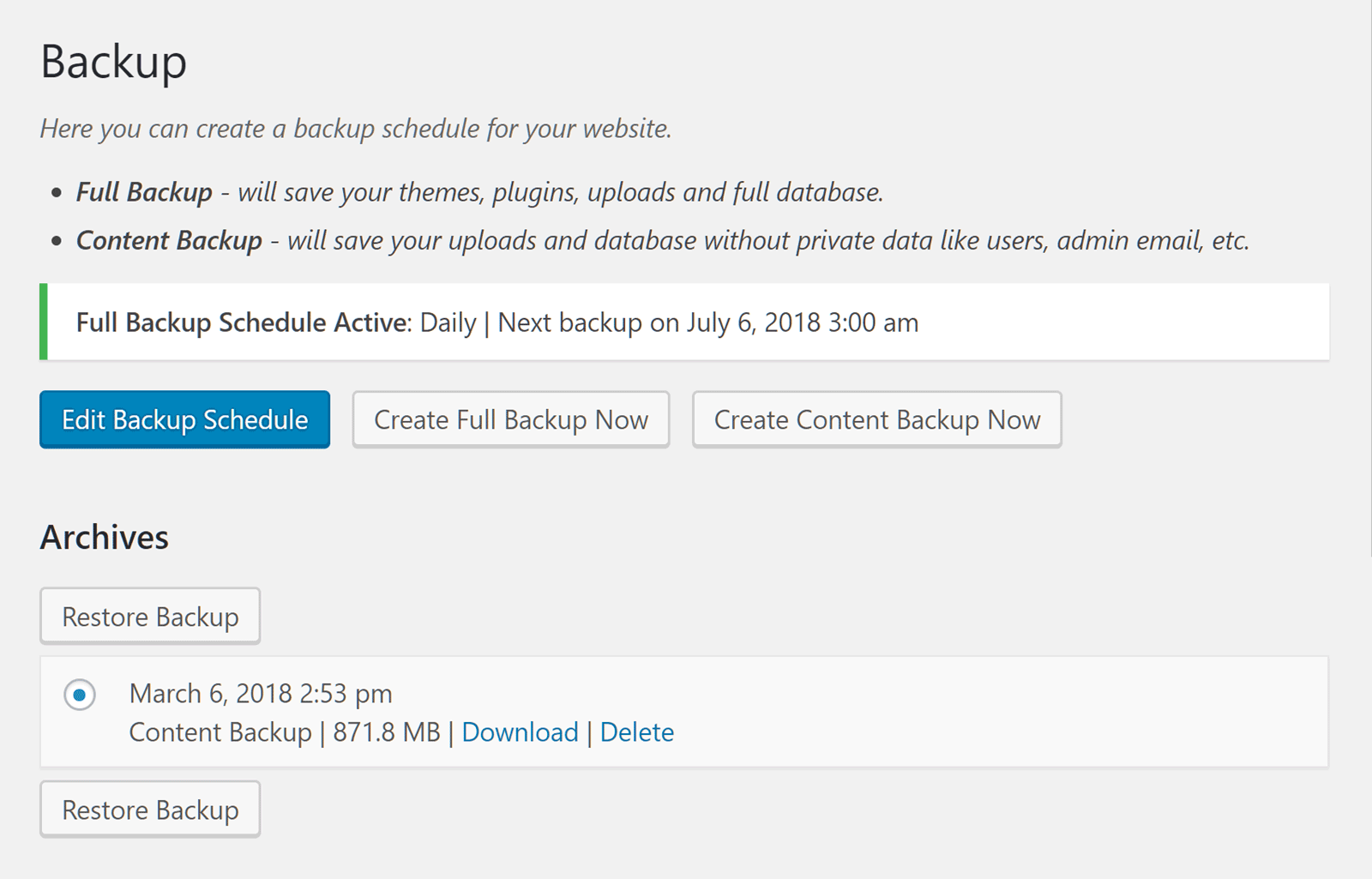Click the Archives section heading
The height and width of the screenshot is (879, 1372).
105,538
